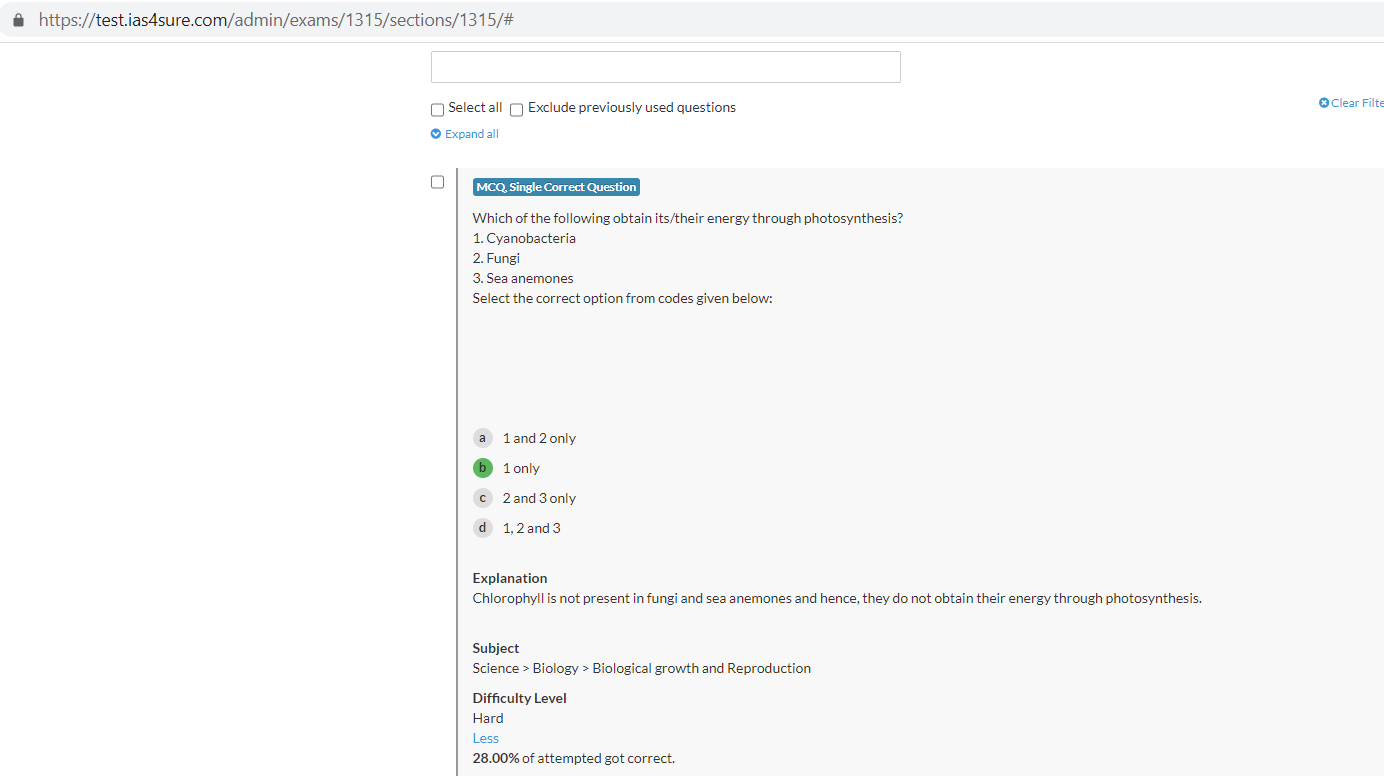Click the circled x icon beside Clear Filter
Viewport: 1384px width, 776px height.
coord(1324,103)
